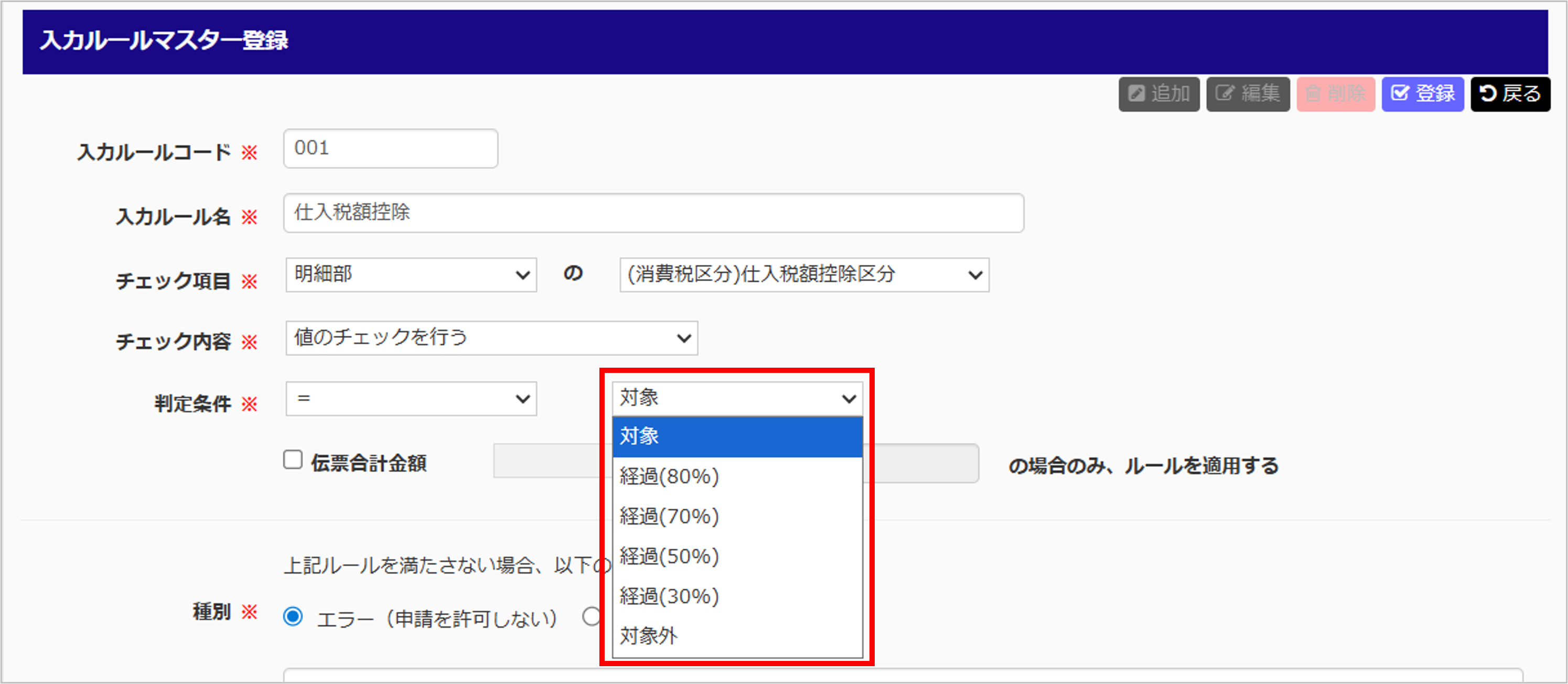
Task: Collapse the open 対象 value dropdown
Action: tap(737, 399)
